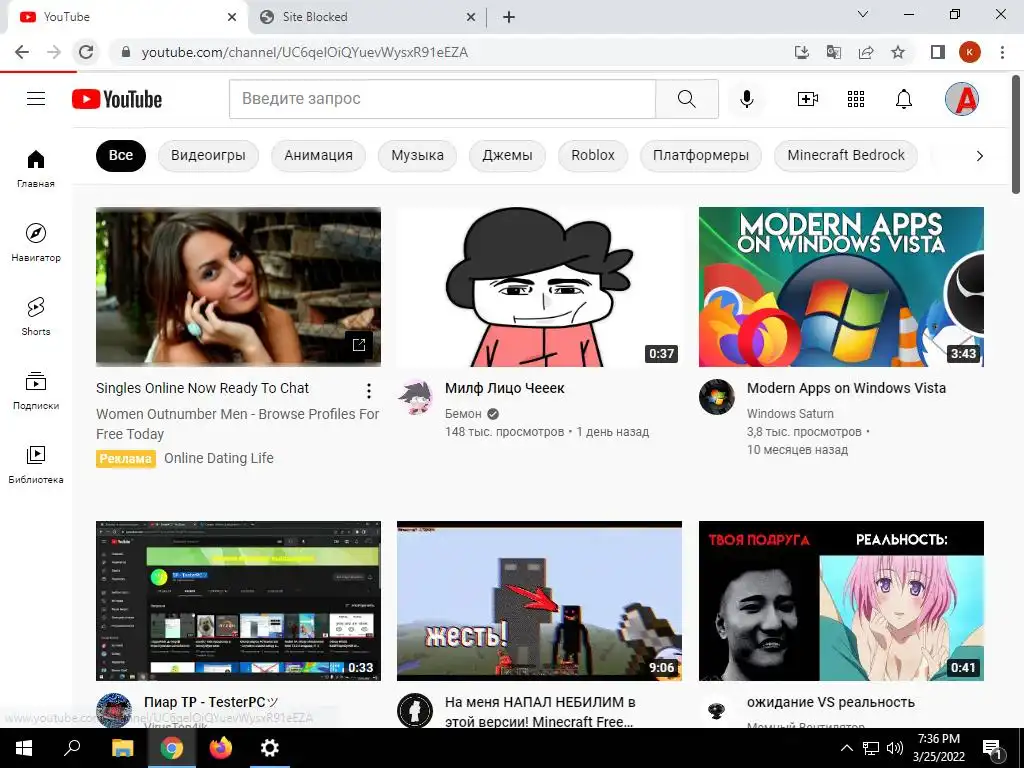Open the create video camera icon
Viewport: 1024px width, 768px height.
pyautogui.click(x=808, y=99)
